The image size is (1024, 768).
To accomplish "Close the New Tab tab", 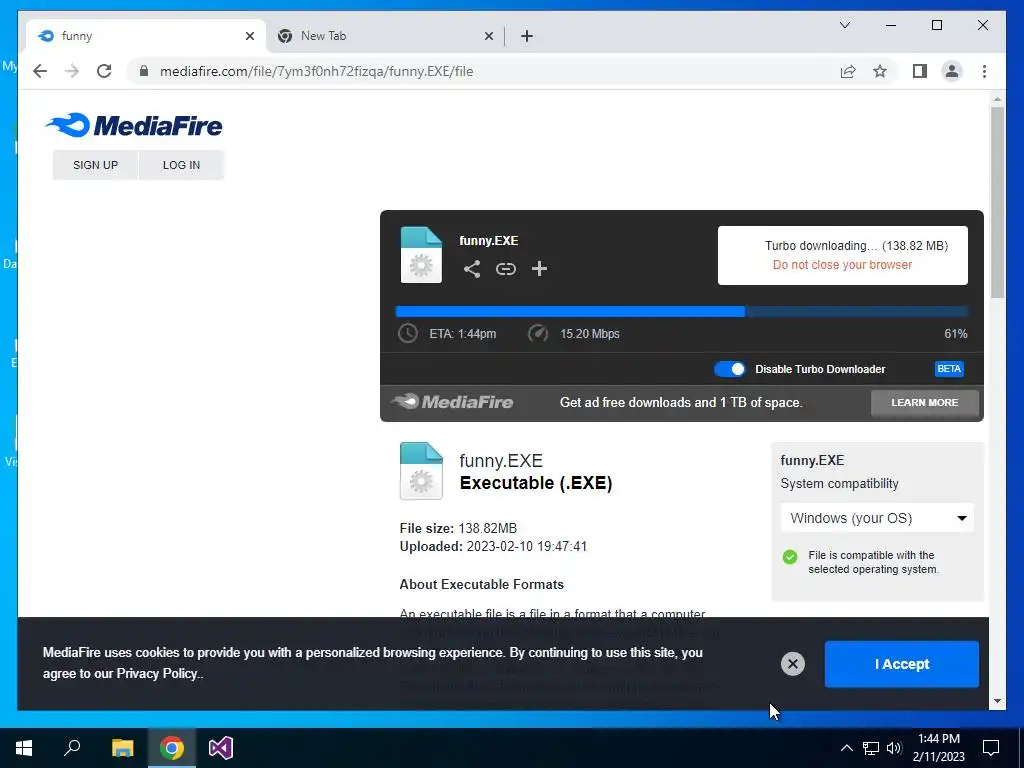I will (488, 36).
